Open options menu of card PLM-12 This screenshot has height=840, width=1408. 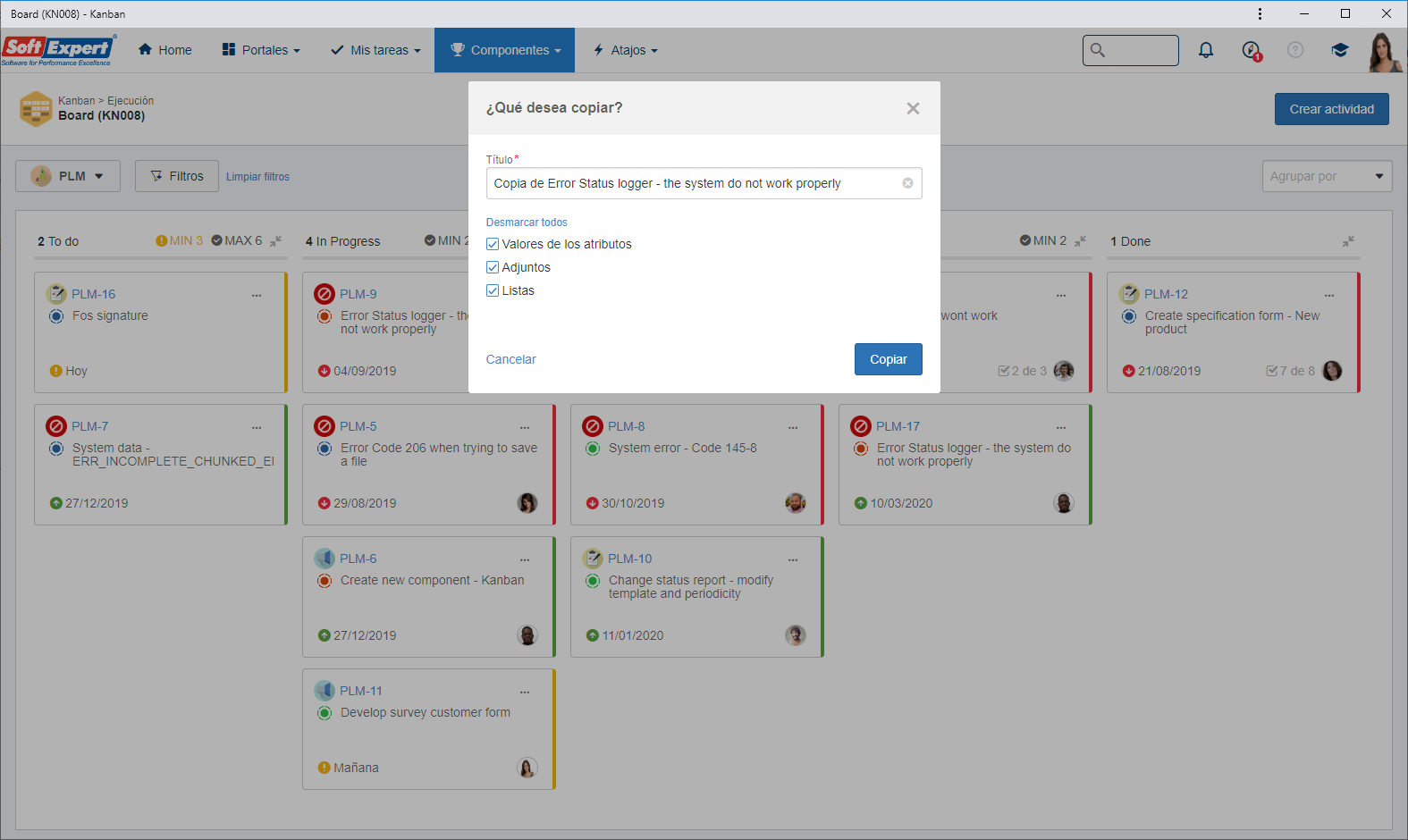click(x=1329, y=295)
